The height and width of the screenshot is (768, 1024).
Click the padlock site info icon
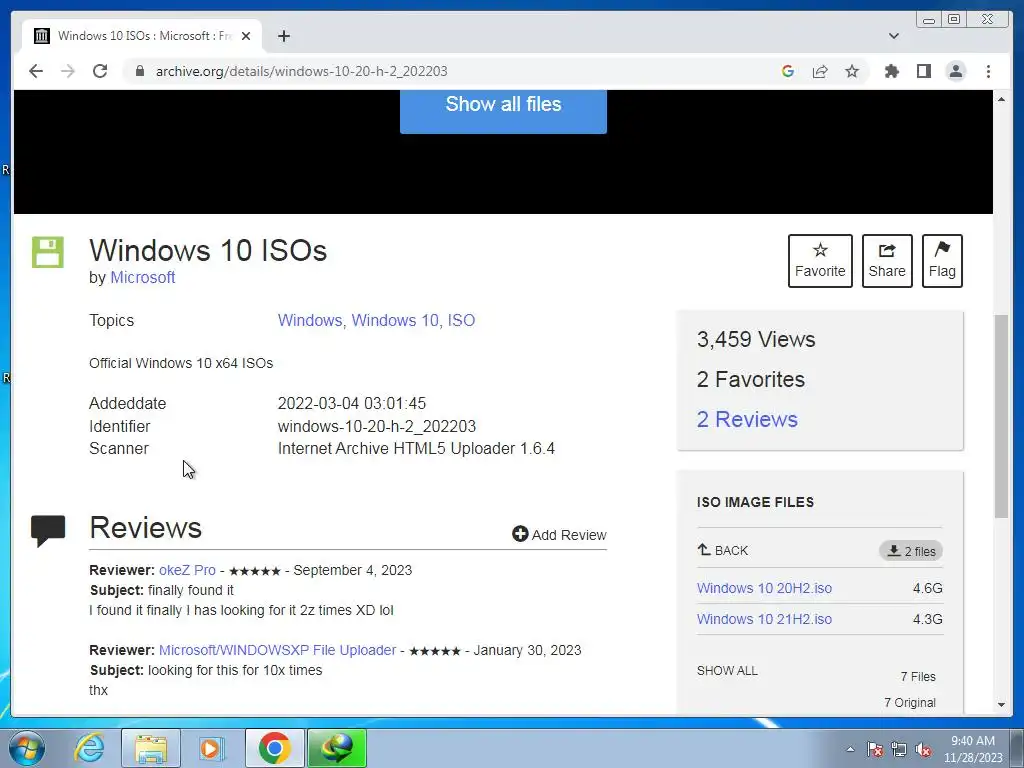(139, 71)
